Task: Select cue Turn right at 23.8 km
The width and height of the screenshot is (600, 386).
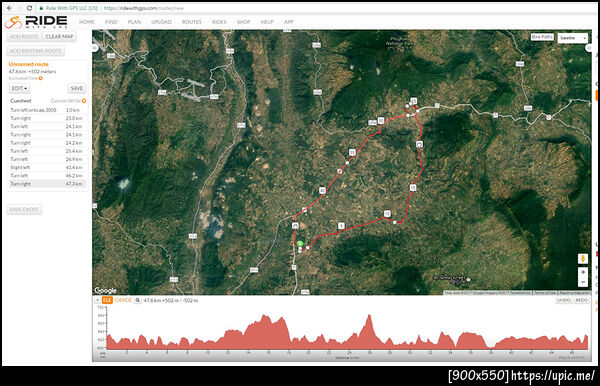Action: click(x=47, y=118)
